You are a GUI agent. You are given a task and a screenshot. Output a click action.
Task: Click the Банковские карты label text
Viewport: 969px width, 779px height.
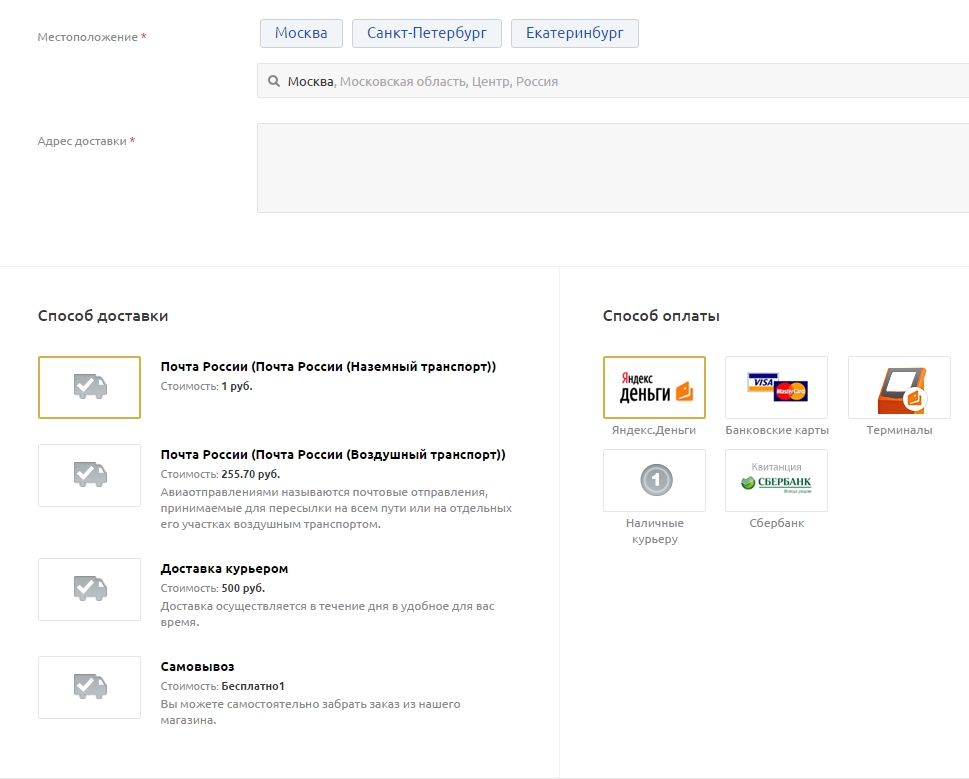[x=776, y=430]
